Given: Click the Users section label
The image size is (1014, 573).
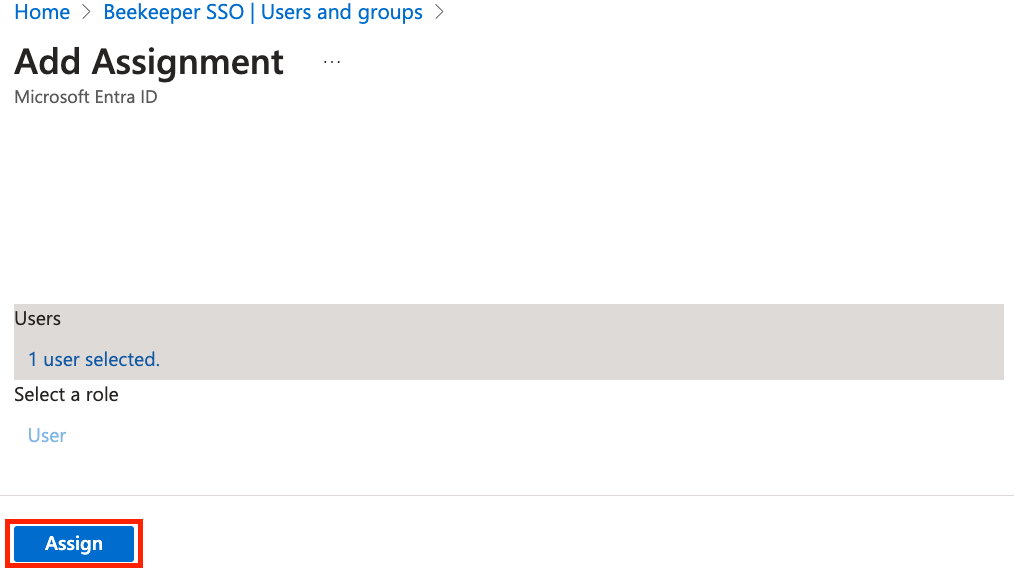Looking at the screenshot, I should (x=38, y=318).
